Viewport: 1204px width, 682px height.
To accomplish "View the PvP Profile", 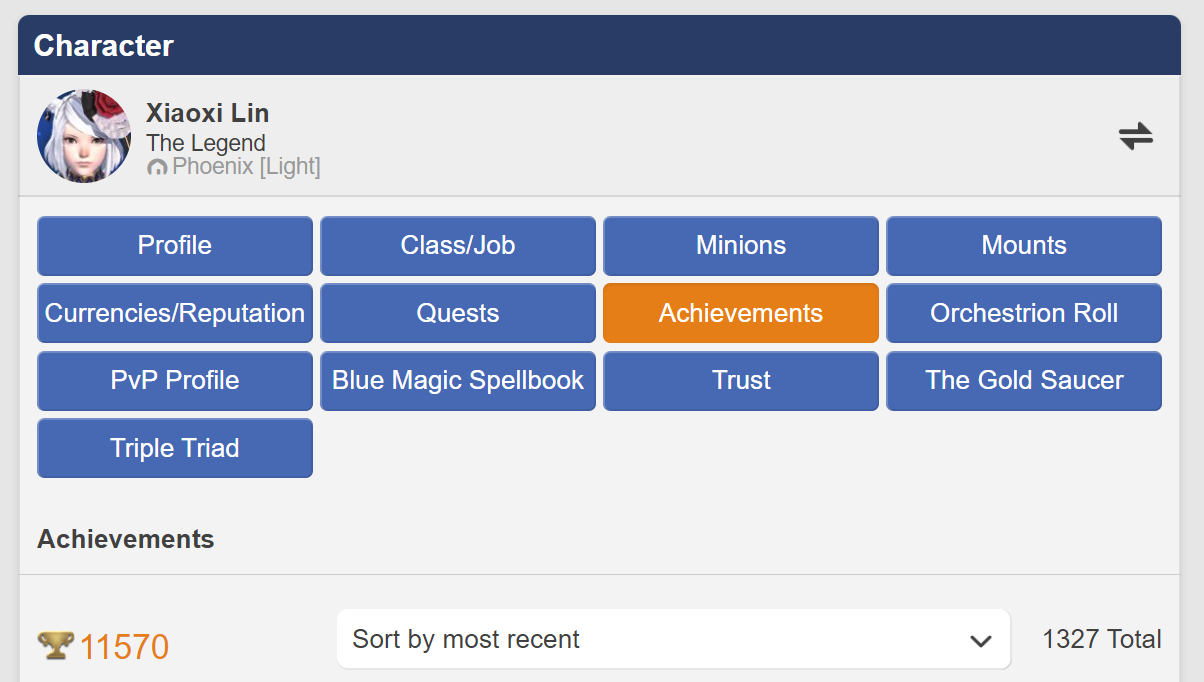I will click(x=175, y=381).
